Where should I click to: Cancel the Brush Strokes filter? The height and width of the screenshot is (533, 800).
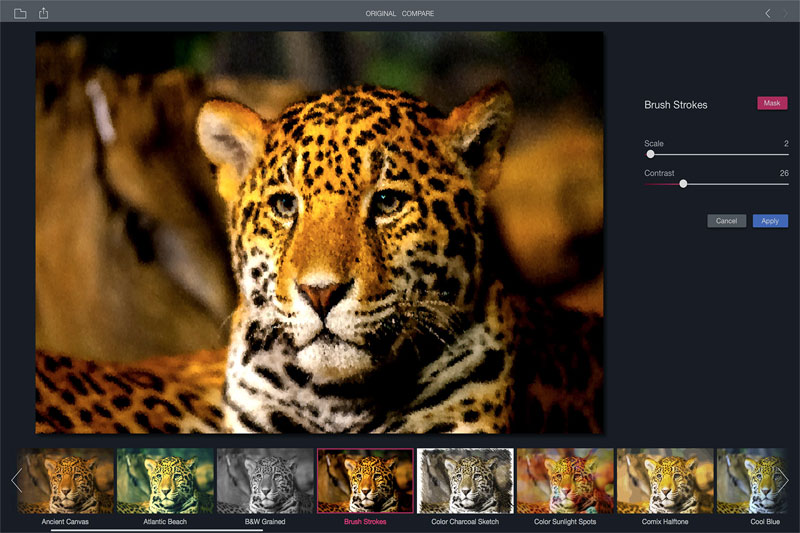pyautogui.click(x=727, y=221)
